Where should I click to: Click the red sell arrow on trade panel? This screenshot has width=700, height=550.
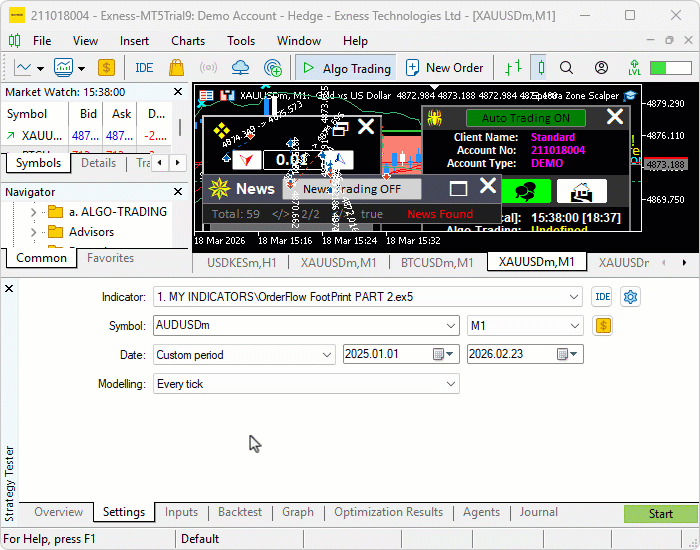(x=247, y=160)
